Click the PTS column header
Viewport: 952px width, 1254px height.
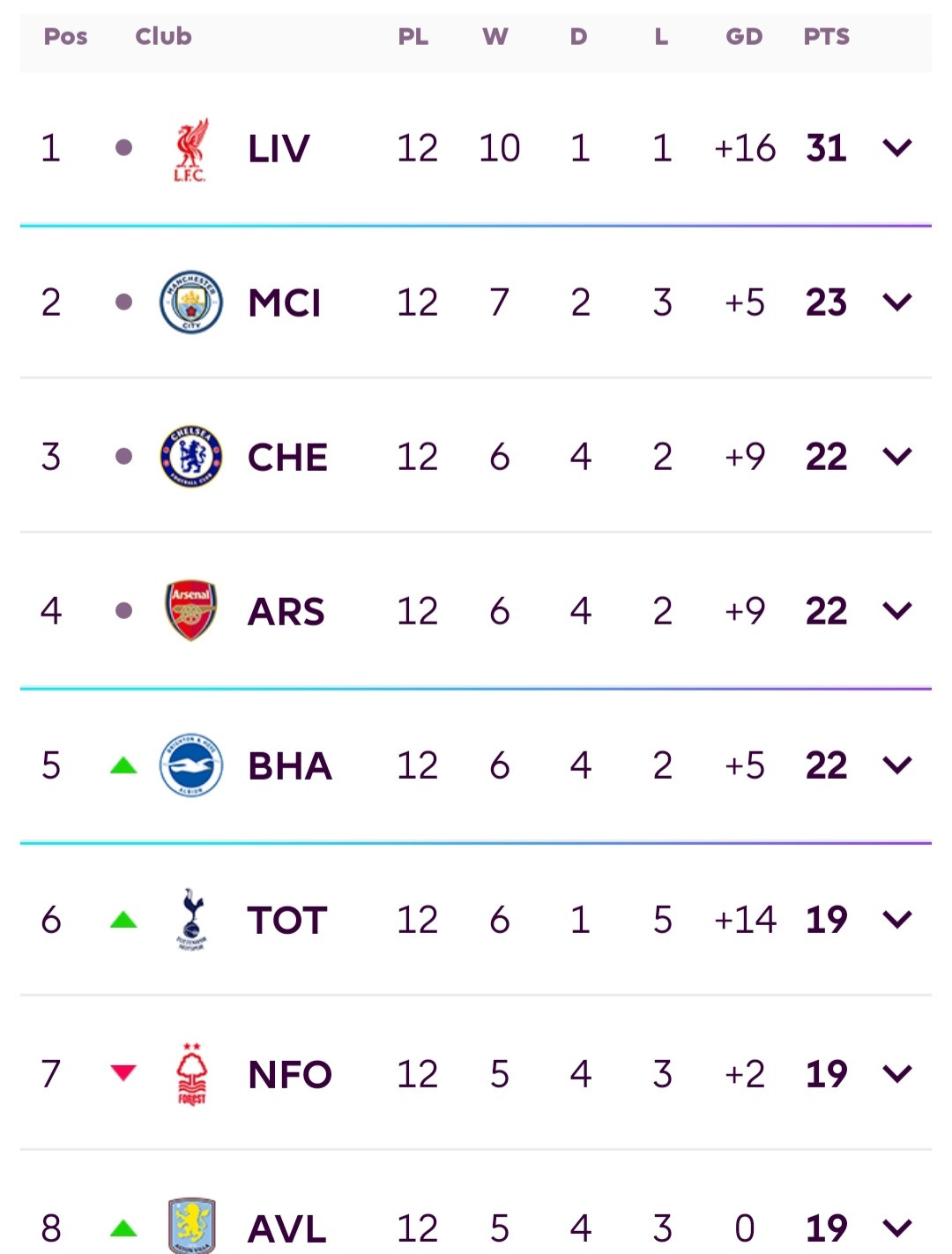826,36
